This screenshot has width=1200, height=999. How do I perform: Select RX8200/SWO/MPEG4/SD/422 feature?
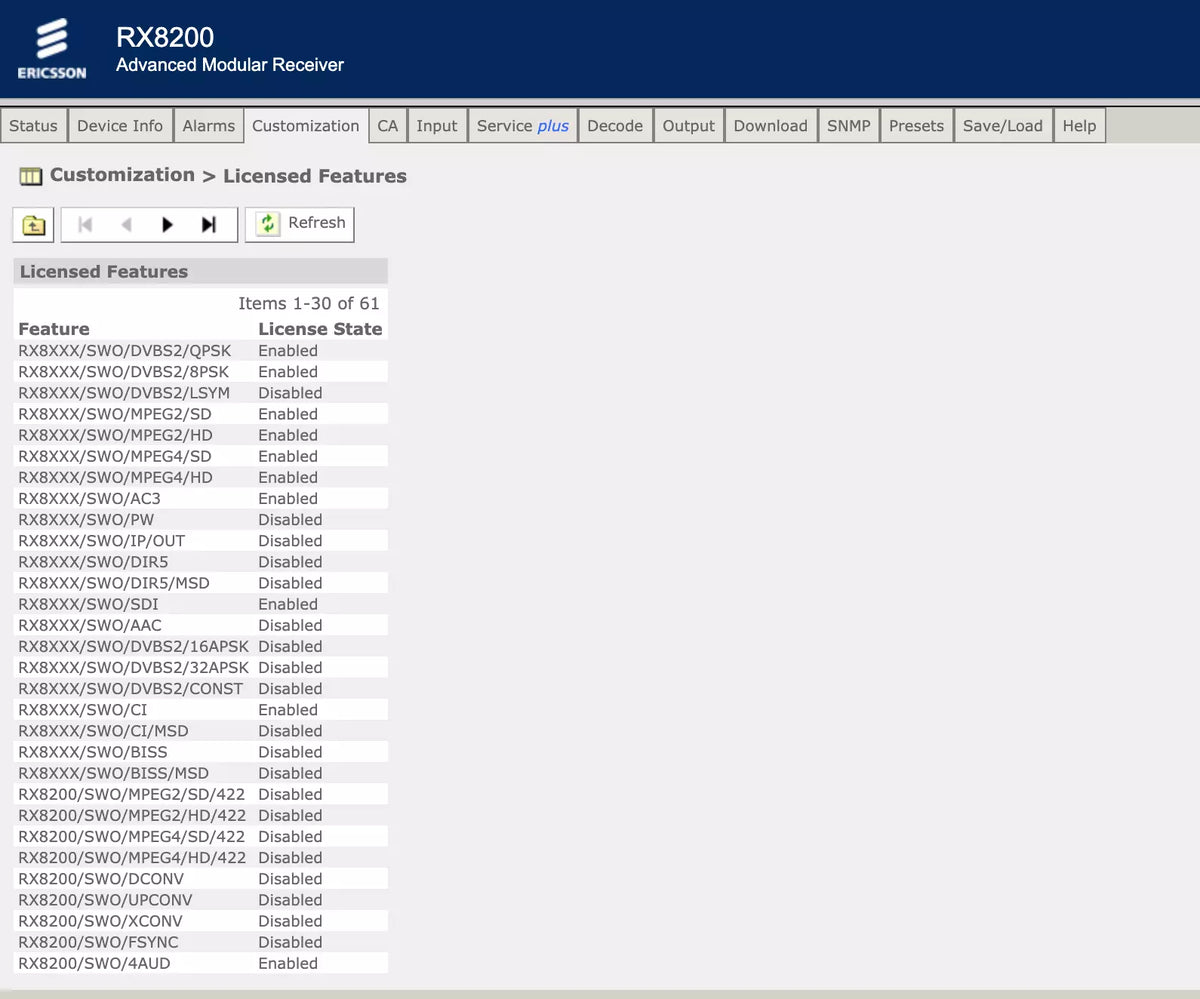(x=132, y=837)
